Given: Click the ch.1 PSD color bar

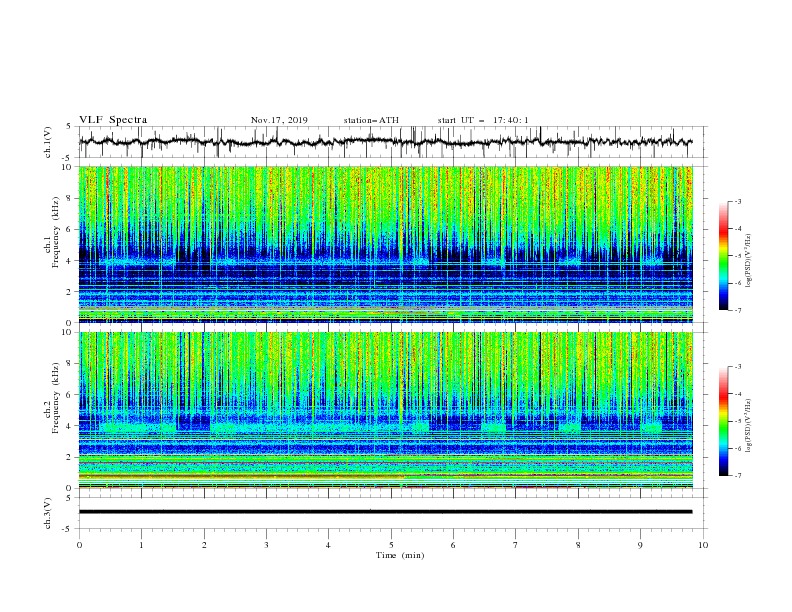Looking at the screenshot, I should [x=724, y=256].
